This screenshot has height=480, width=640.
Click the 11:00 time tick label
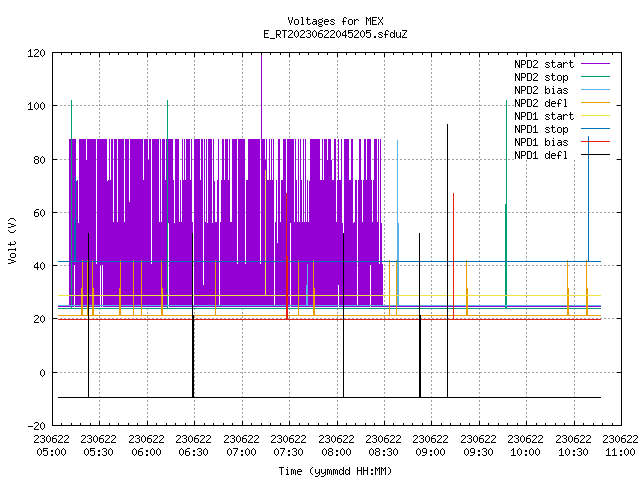[x=620, y=452]
